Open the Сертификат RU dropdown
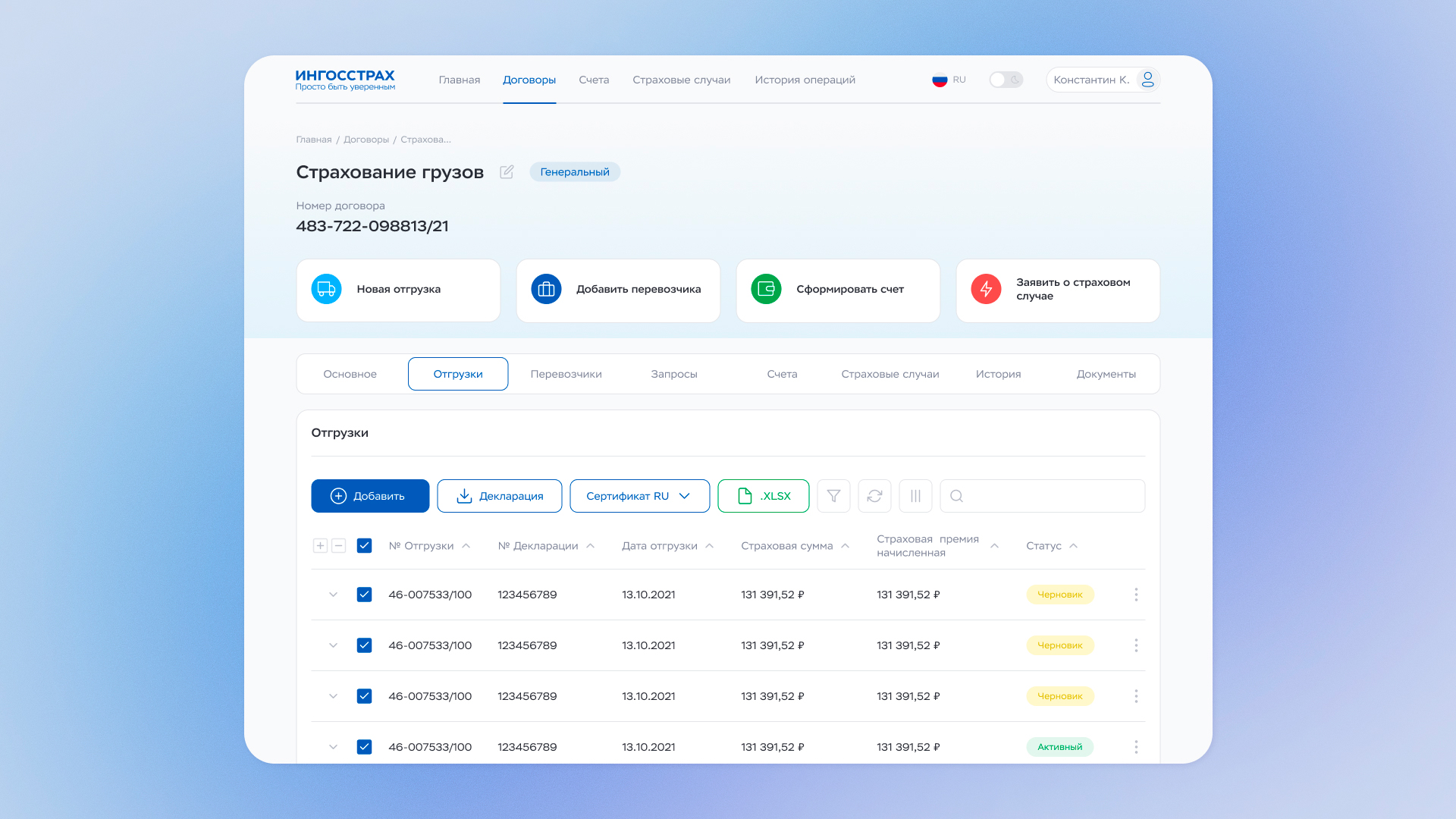1456x819 pixels. [x=639, y=496]
